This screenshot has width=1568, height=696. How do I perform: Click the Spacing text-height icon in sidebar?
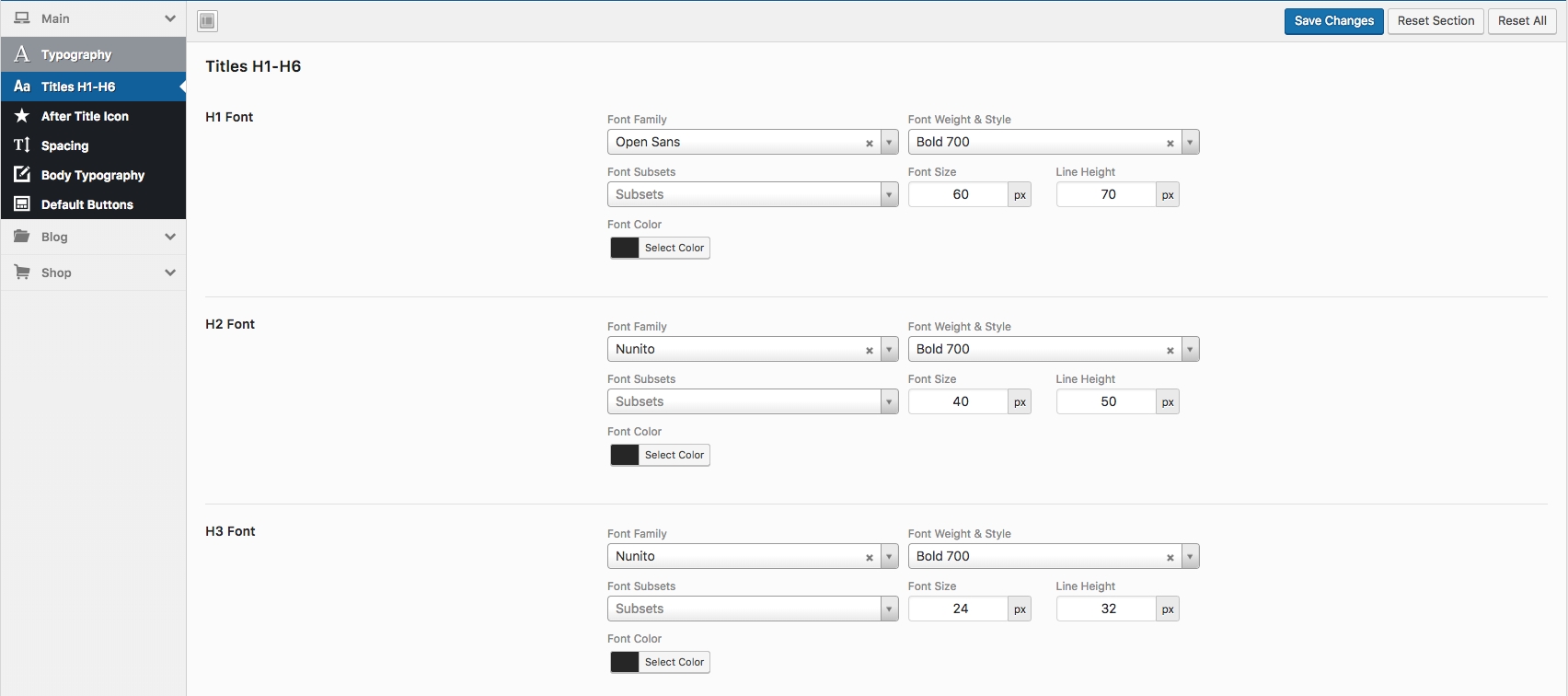(x=22, y=145)
